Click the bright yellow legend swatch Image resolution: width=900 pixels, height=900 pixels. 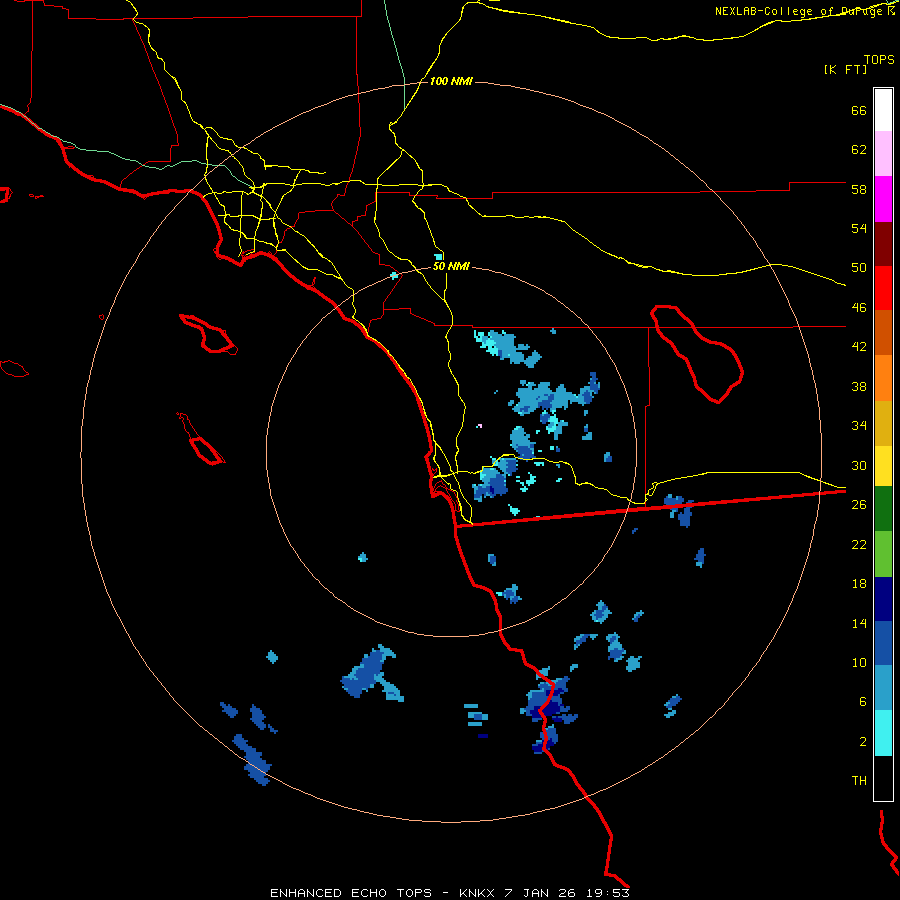click(883, 465)
